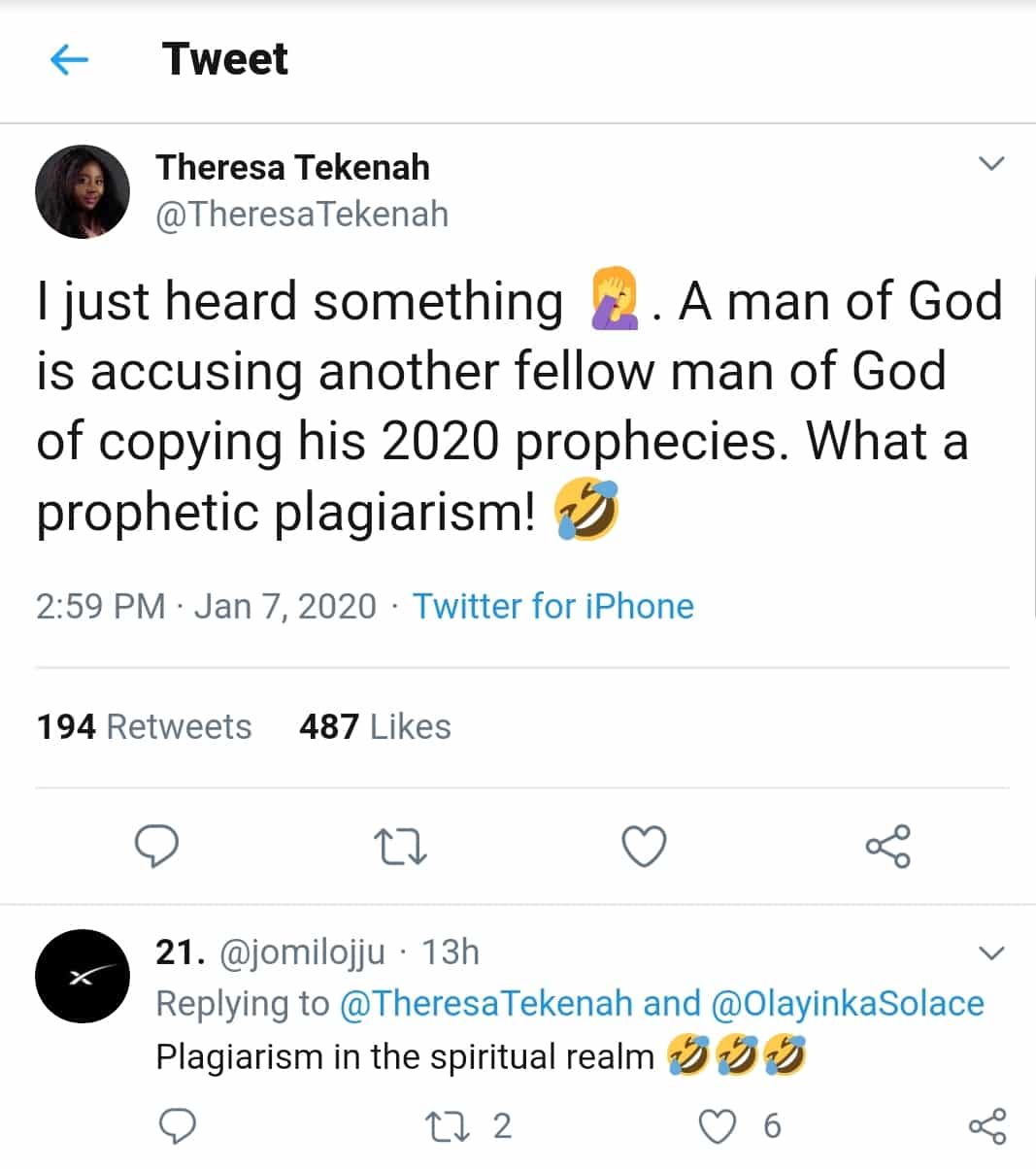Image resolution: width=1036 pixels, height=1169 pixels.
Task: Share the main tweet
Action: [887, 846]
